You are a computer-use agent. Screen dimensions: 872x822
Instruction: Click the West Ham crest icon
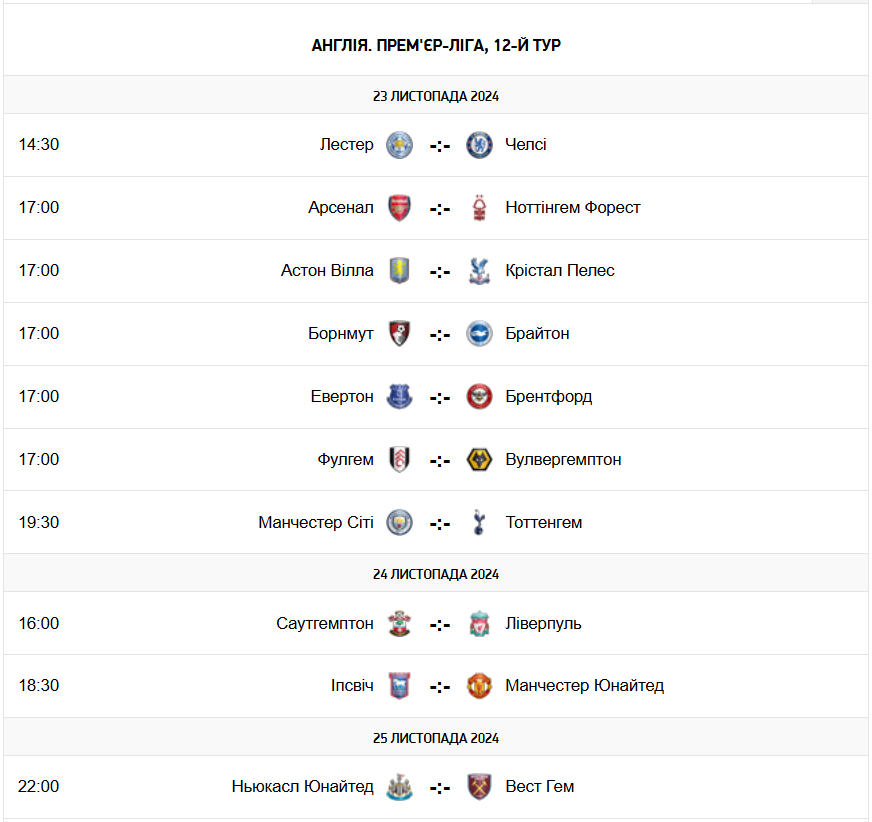[x=480, y=787]
